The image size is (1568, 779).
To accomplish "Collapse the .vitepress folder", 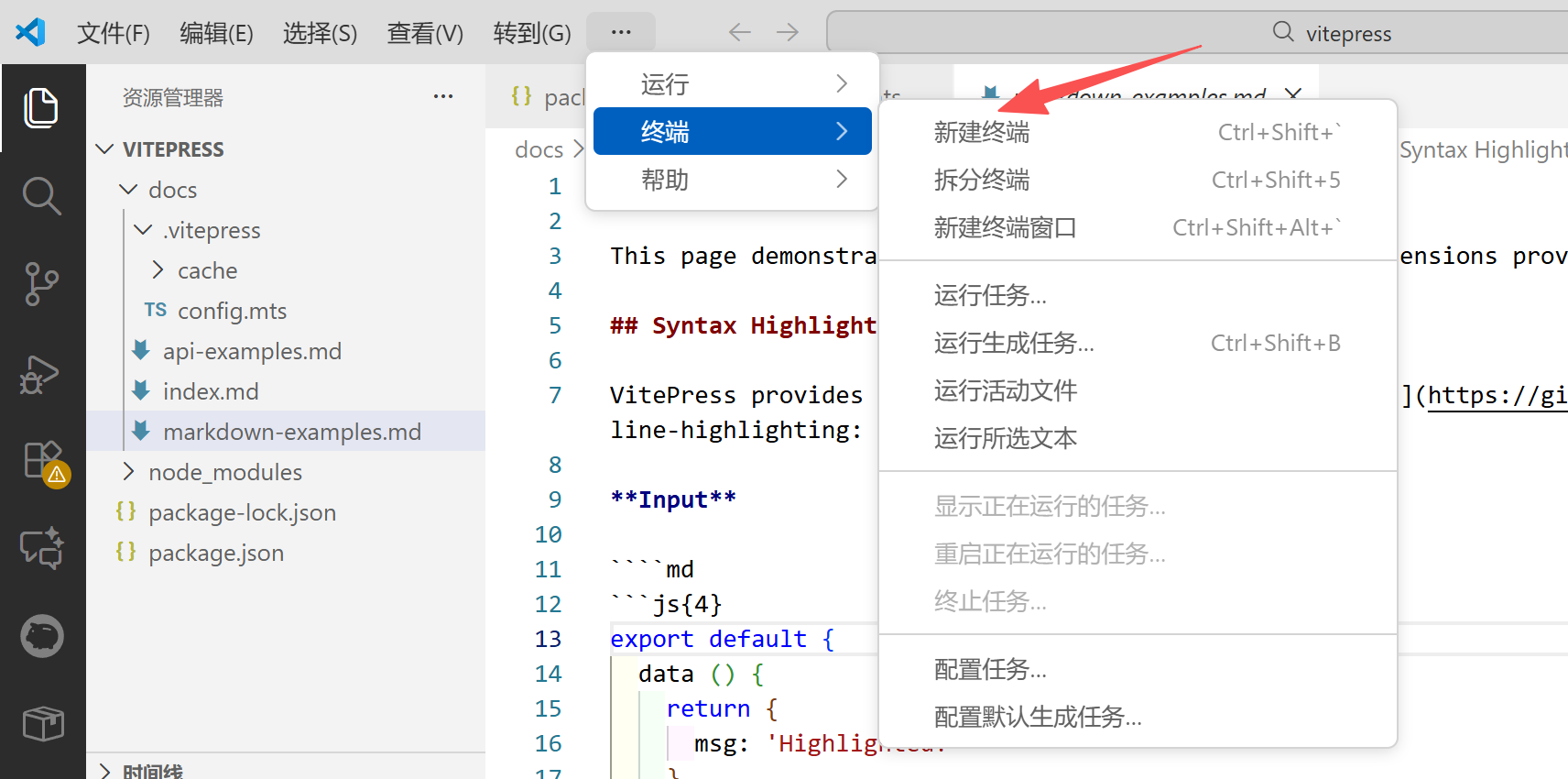I will pos(143,230).
